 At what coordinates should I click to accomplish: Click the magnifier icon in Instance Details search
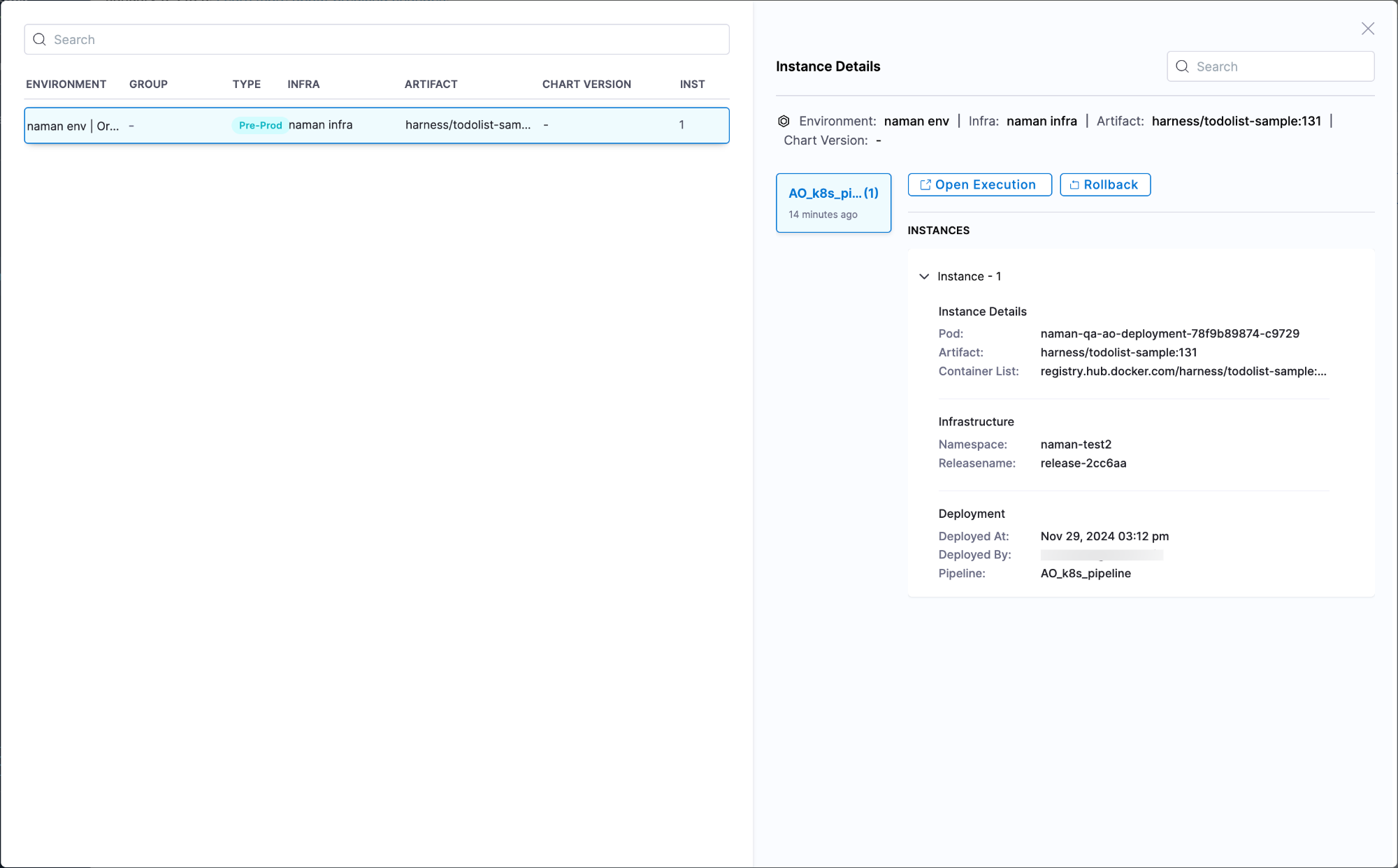(x=1182, y=66)
